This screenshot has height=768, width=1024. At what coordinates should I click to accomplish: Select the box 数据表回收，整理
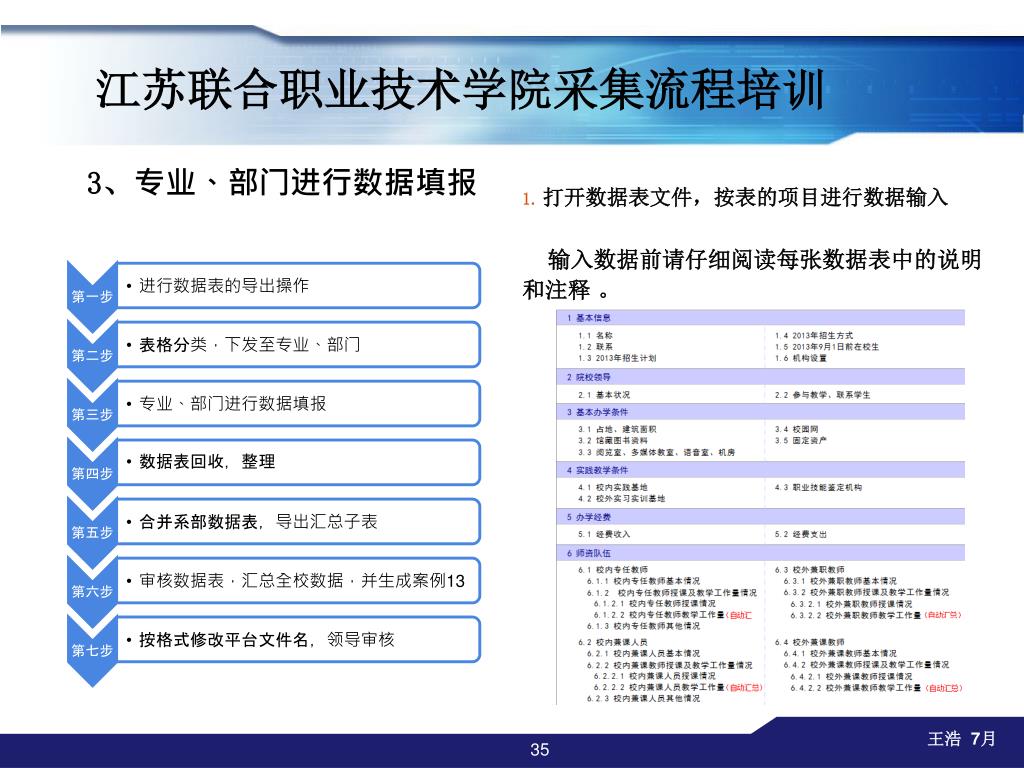pos(298,462)
